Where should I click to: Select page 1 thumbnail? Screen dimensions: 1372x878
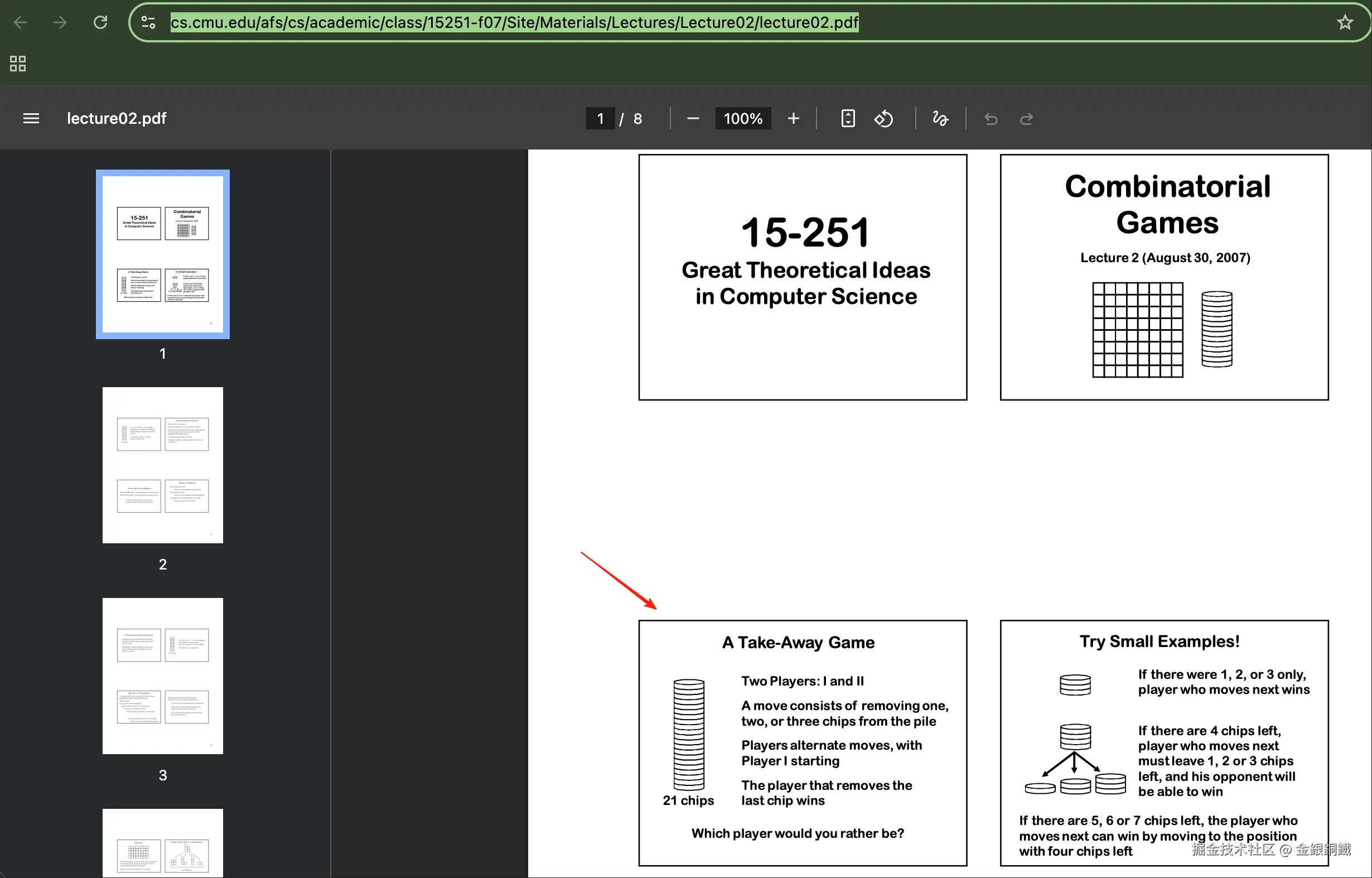coord(163,254)
